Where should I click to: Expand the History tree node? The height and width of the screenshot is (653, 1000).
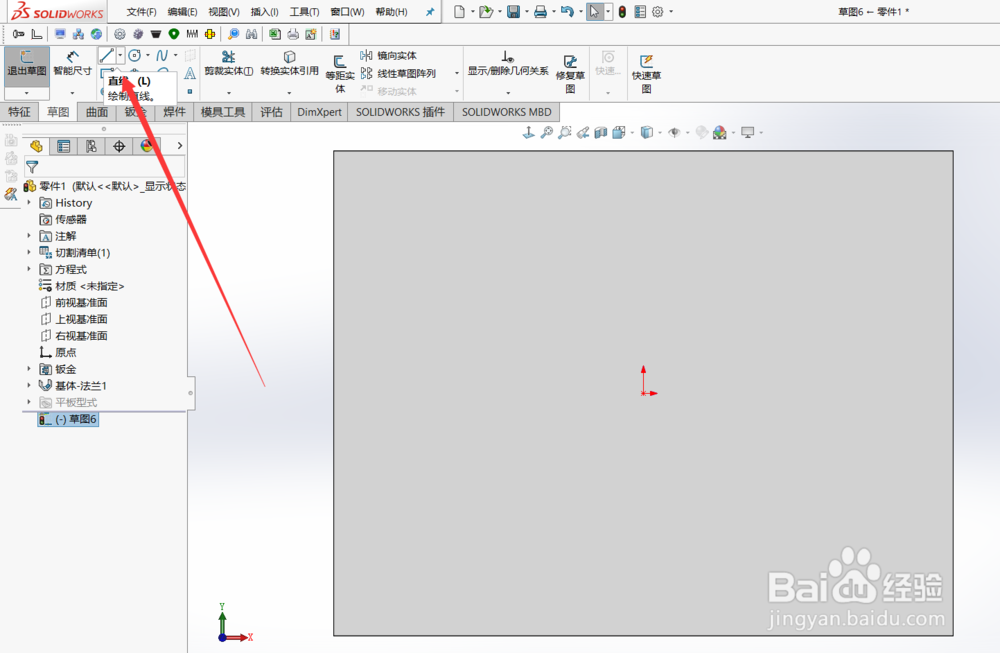[30, 202]
